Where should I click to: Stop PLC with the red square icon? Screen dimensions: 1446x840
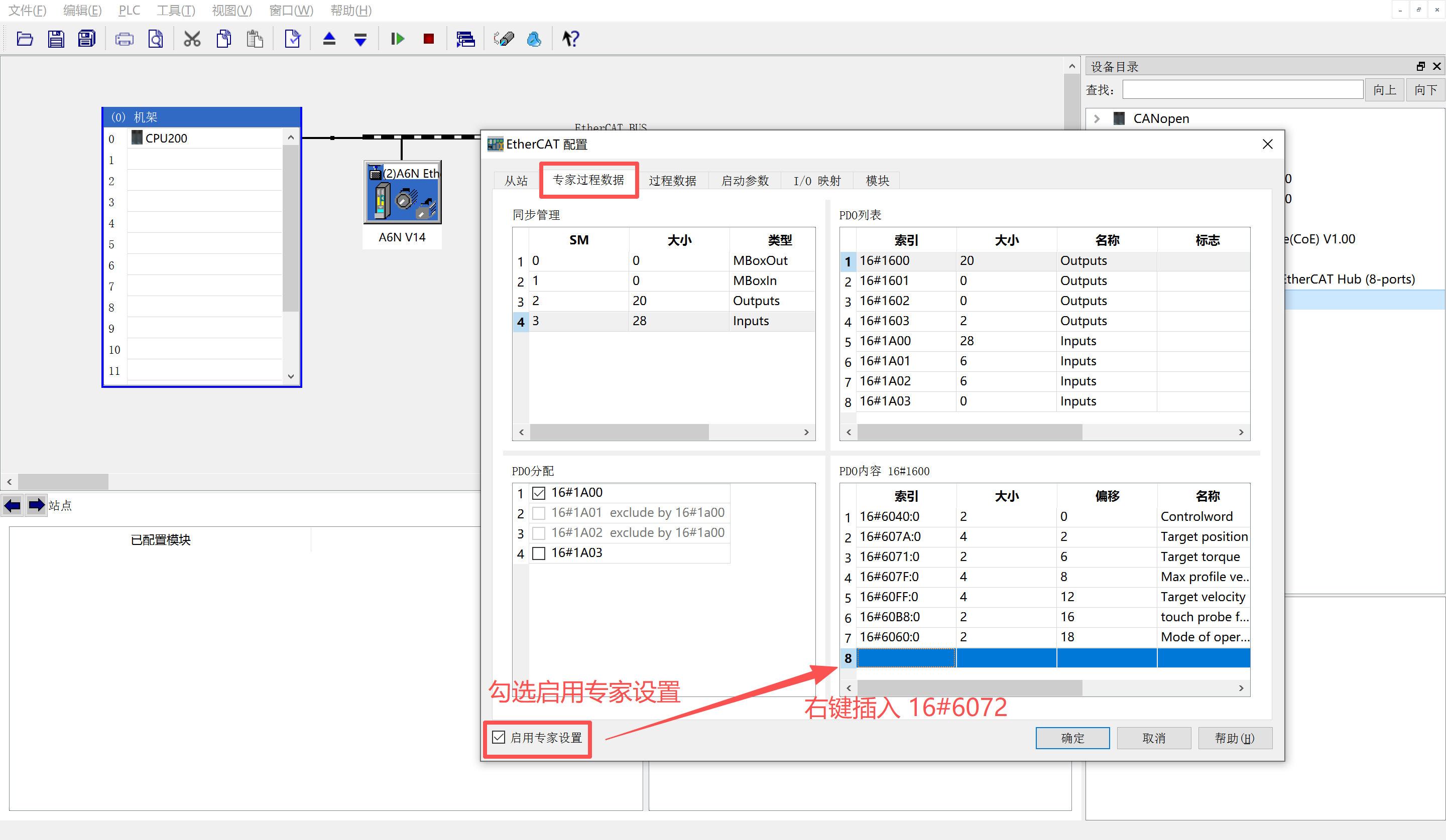(429, 39)
